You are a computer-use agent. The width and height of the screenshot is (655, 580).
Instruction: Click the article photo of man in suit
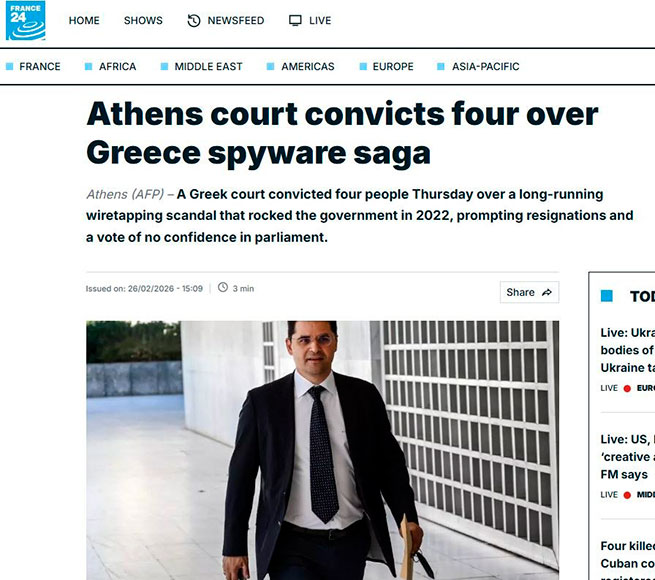[x=322, y=450]
